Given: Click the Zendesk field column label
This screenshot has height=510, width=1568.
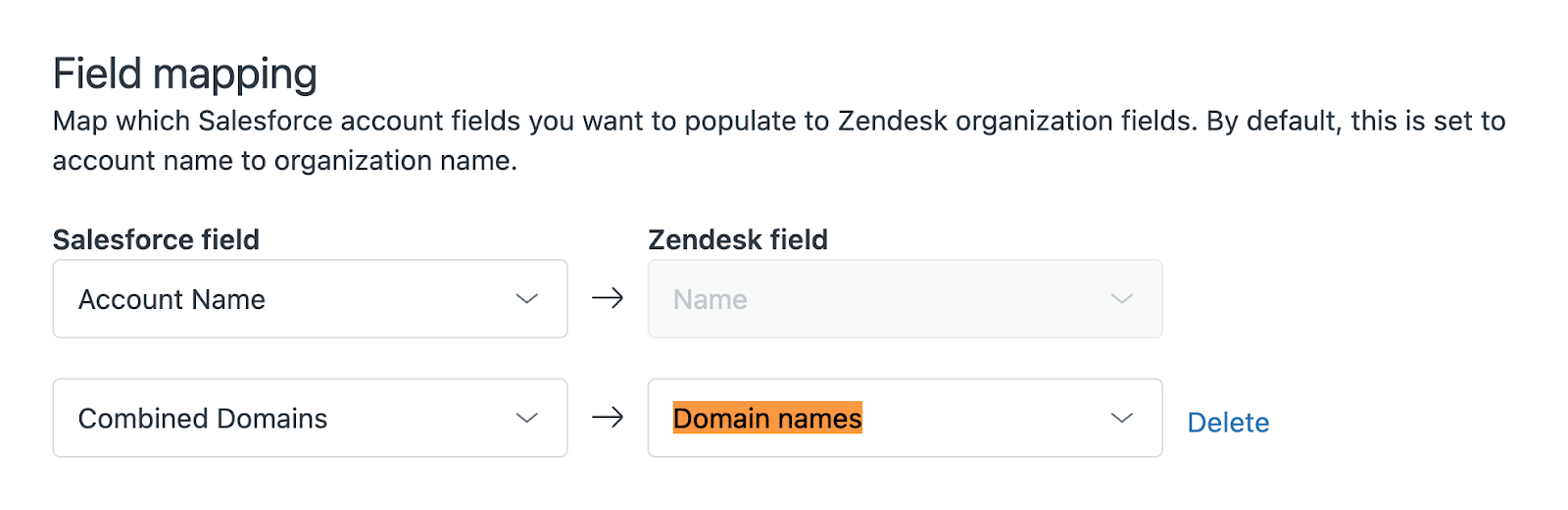Looking at the screenshot, I should pos(738,239).
